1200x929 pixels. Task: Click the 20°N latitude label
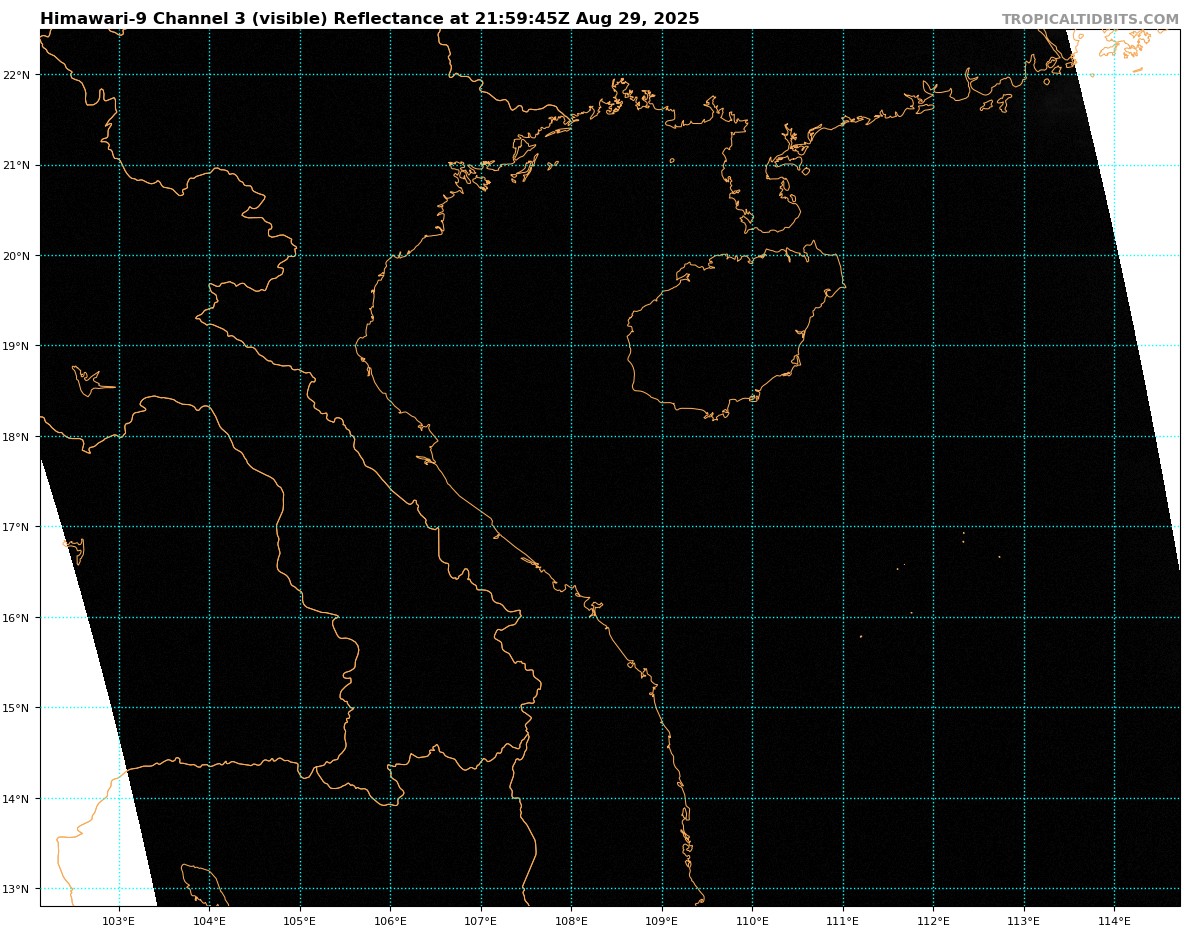pos(17,256)
